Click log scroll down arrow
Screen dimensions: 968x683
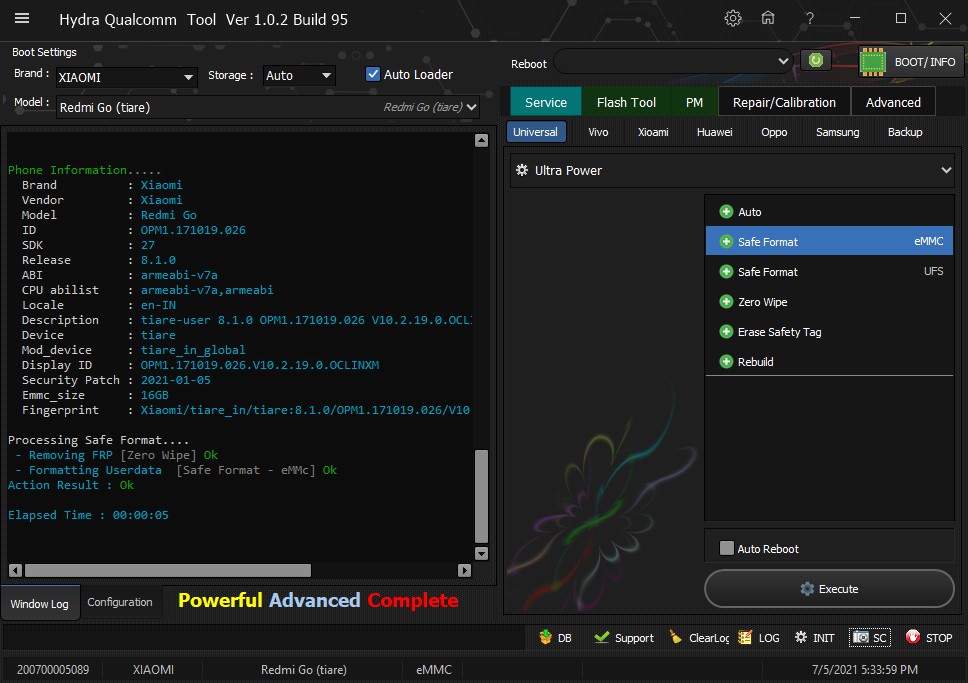[482, 553]
